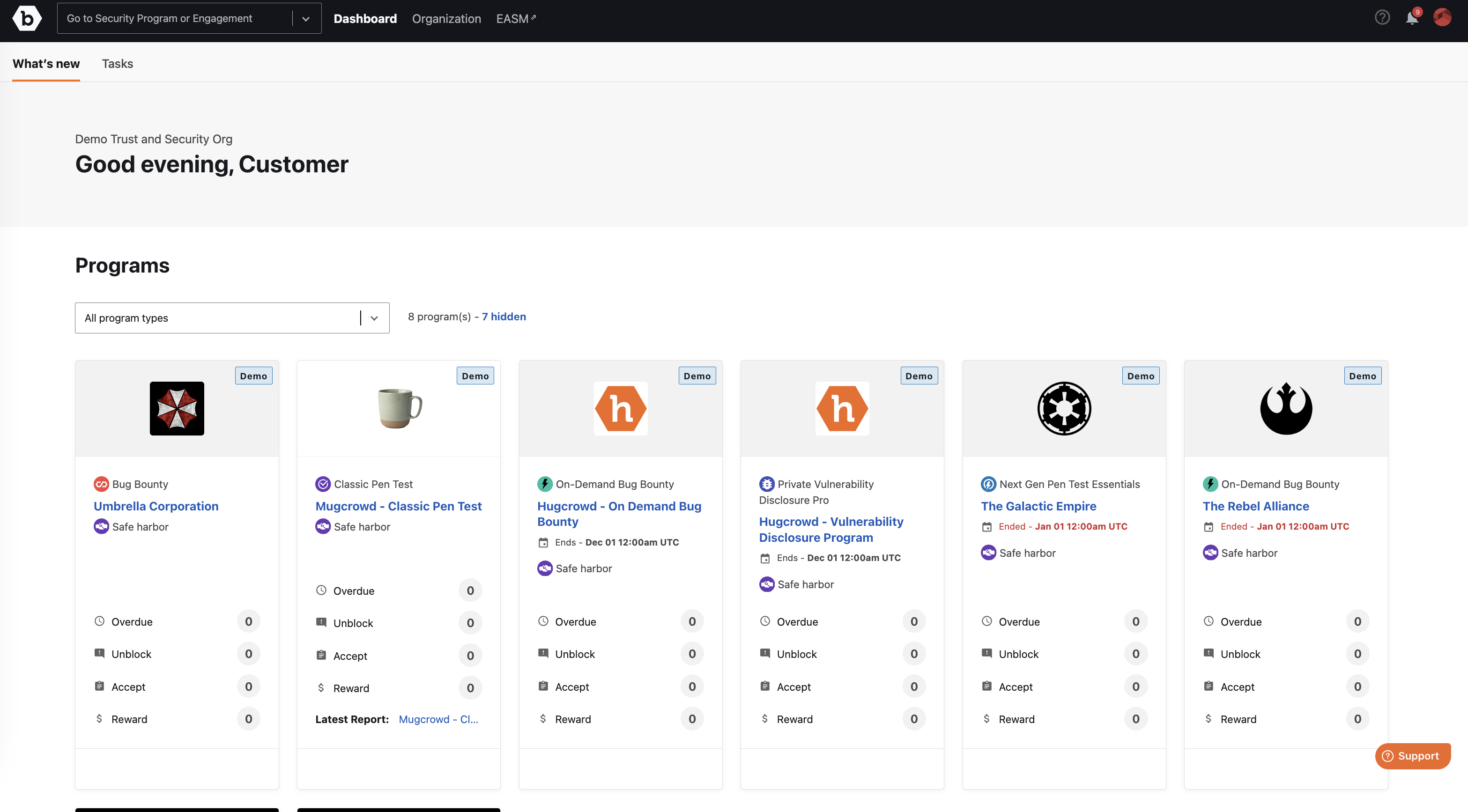
Task: Open the EASM external link
Action: click(x=516, y=18)
